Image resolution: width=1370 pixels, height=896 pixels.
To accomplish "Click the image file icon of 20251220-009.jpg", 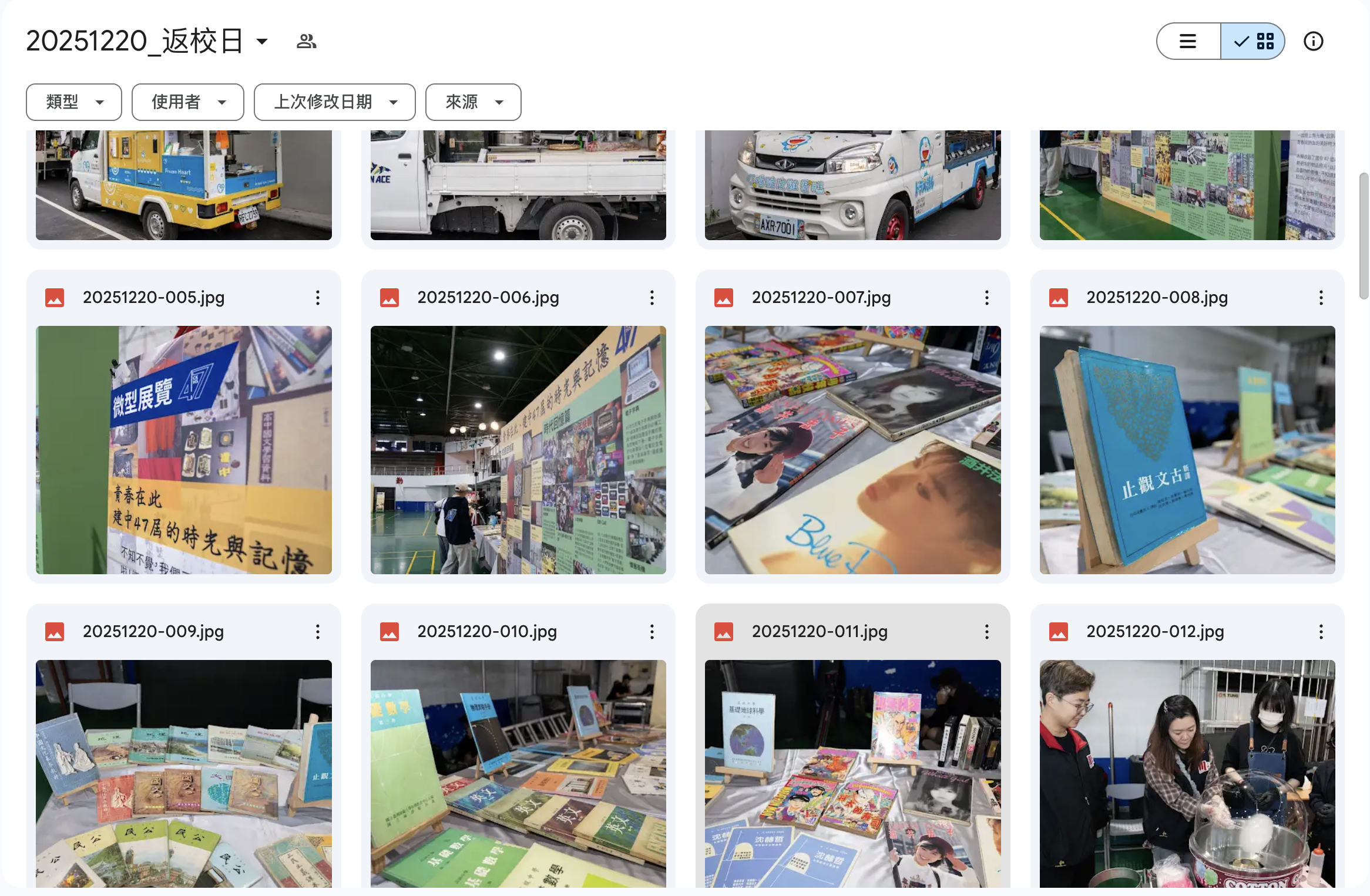I will pos(55,632).
